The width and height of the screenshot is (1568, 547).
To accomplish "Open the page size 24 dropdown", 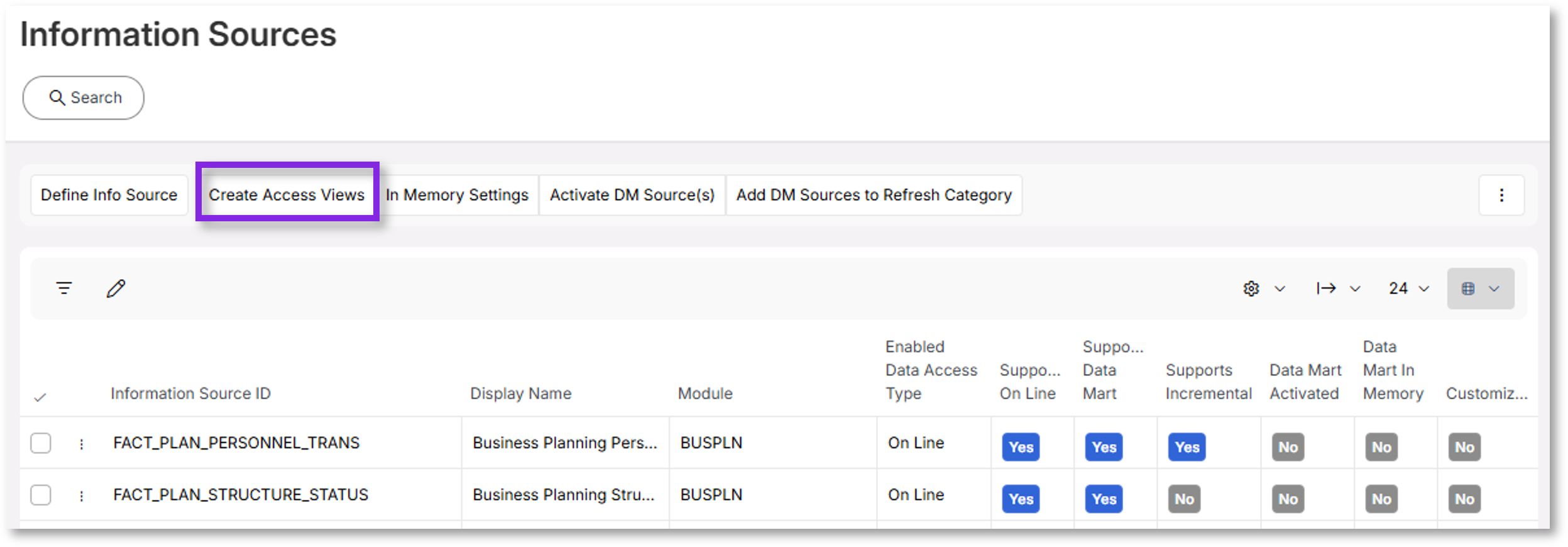I will coord(1409,289).
